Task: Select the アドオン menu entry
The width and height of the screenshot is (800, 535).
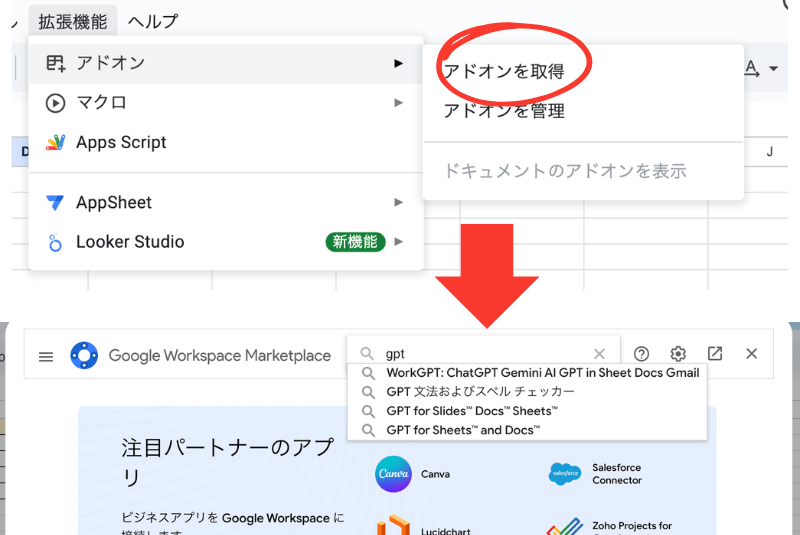Action: pos(226,63)
